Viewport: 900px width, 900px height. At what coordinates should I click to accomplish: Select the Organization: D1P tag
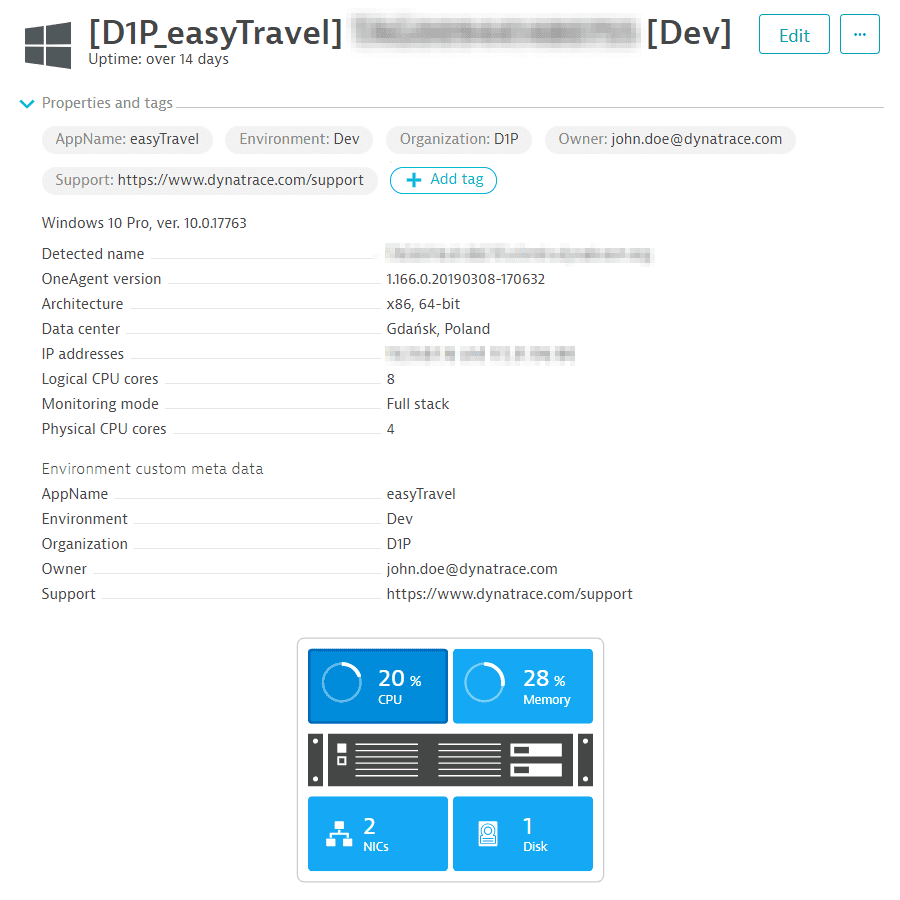click(x=458, y=140)
